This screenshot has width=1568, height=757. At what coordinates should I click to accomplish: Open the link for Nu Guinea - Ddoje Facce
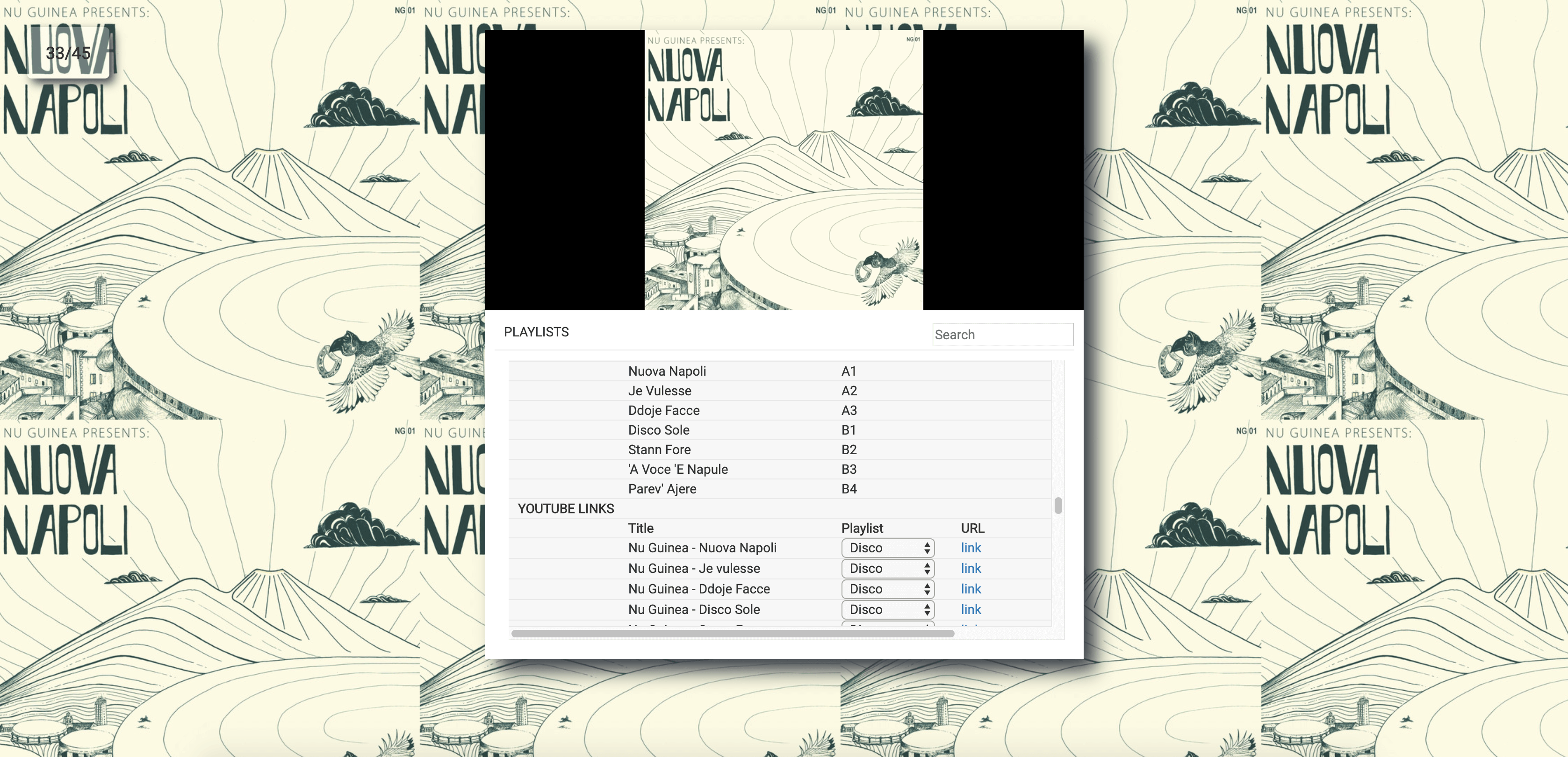(x=971, y=589)
